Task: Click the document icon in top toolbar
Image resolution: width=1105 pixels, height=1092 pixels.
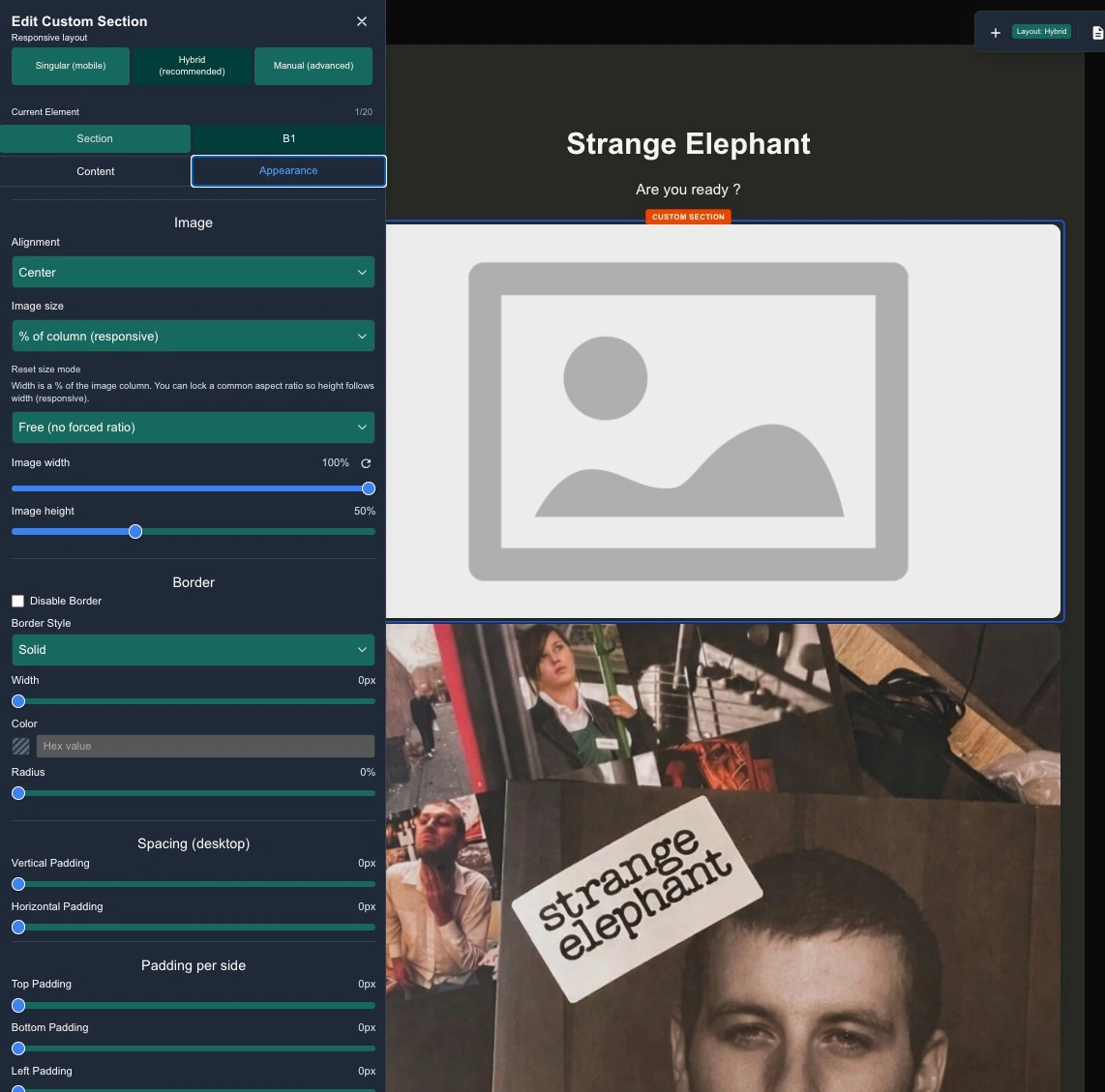Action: 1096,32
